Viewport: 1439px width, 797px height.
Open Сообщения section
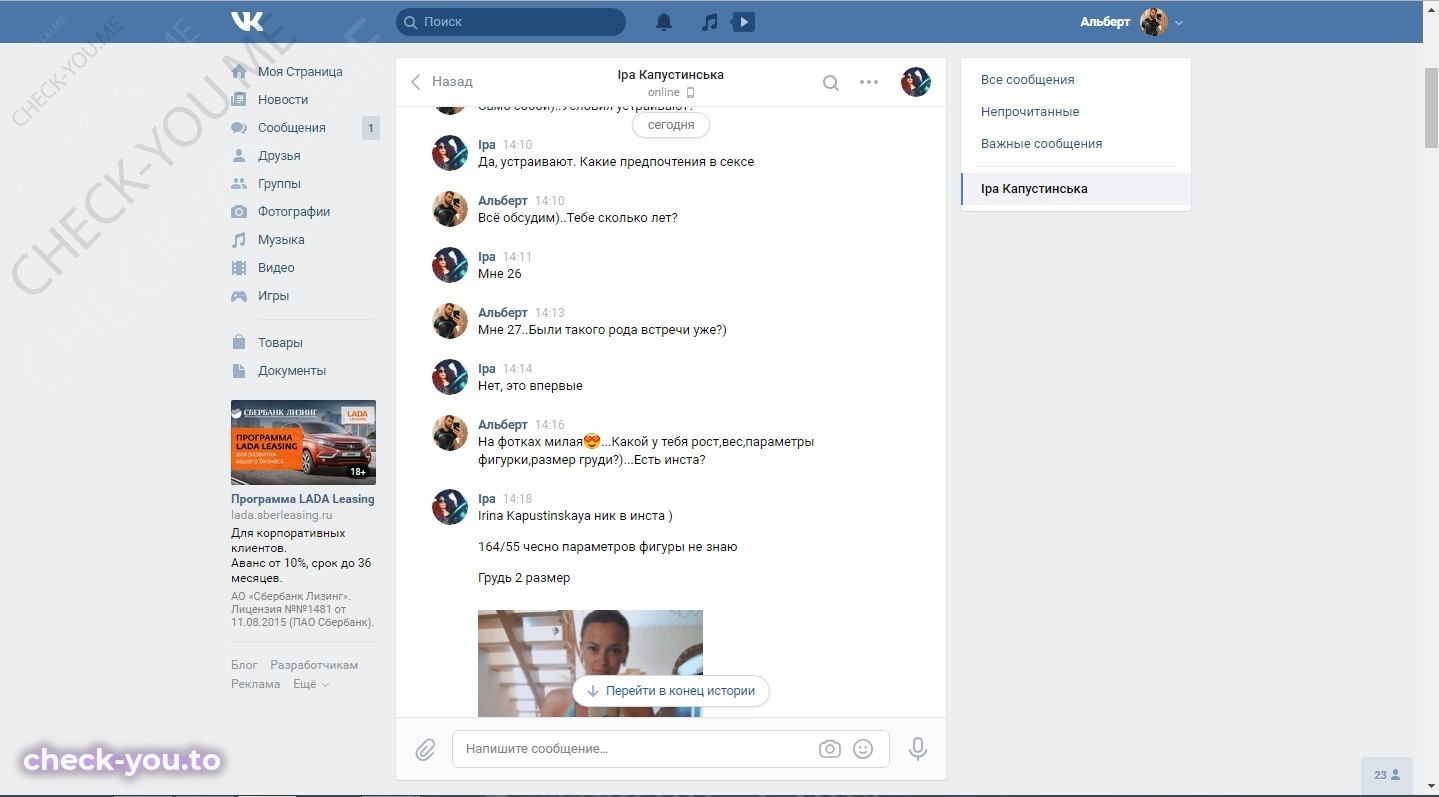click(292, 128)
